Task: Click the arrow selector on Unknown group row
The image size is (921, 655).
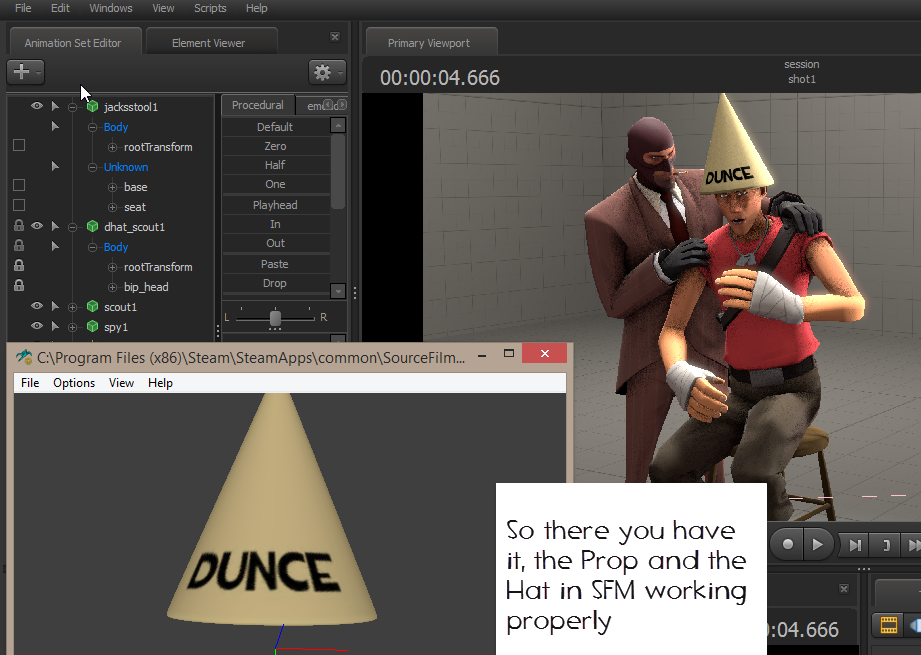Action: point(55,166)
